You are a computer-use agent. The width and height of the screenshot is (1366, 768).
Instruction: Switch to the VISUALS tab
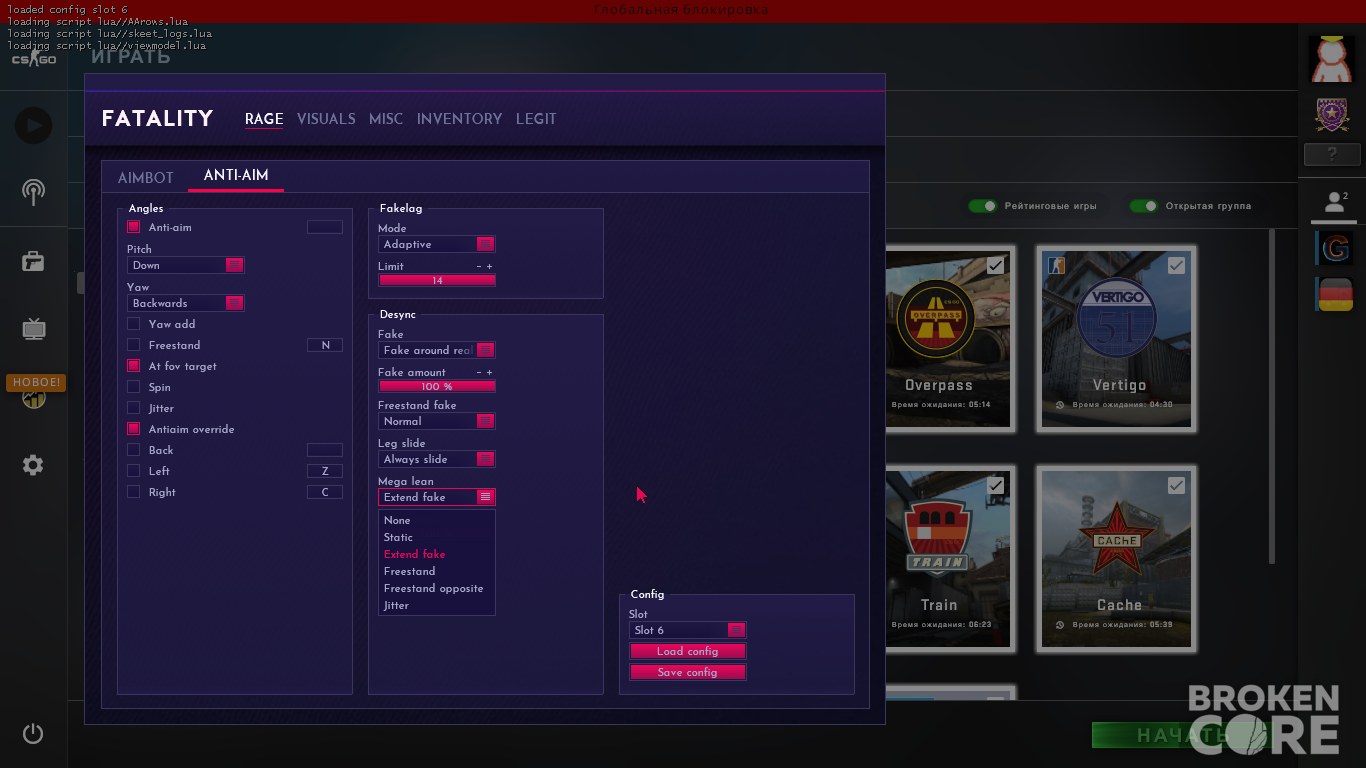point(326,119)
